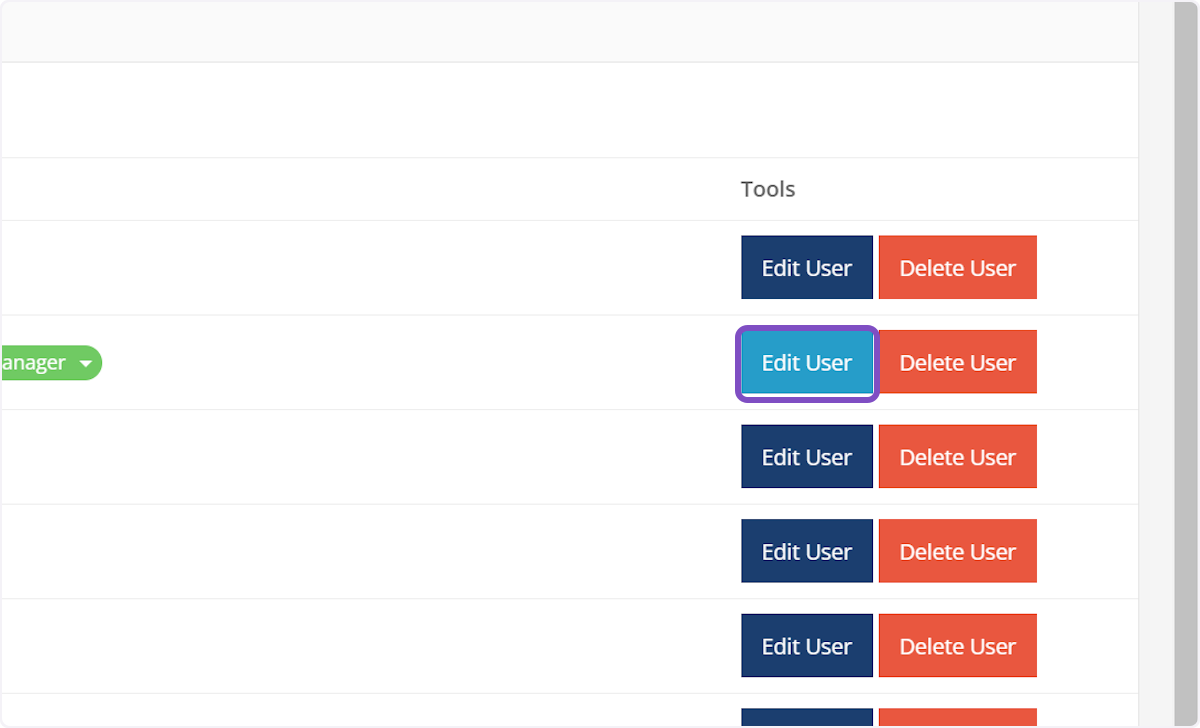Click the highlighted Edit User button

pos(806,362)
